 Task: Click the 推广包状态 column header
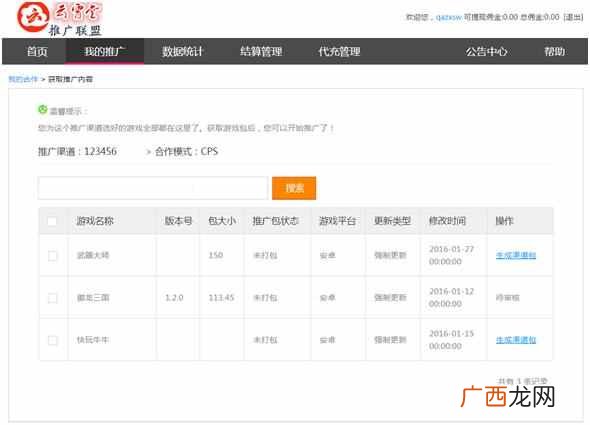click(x=275, y=221)
